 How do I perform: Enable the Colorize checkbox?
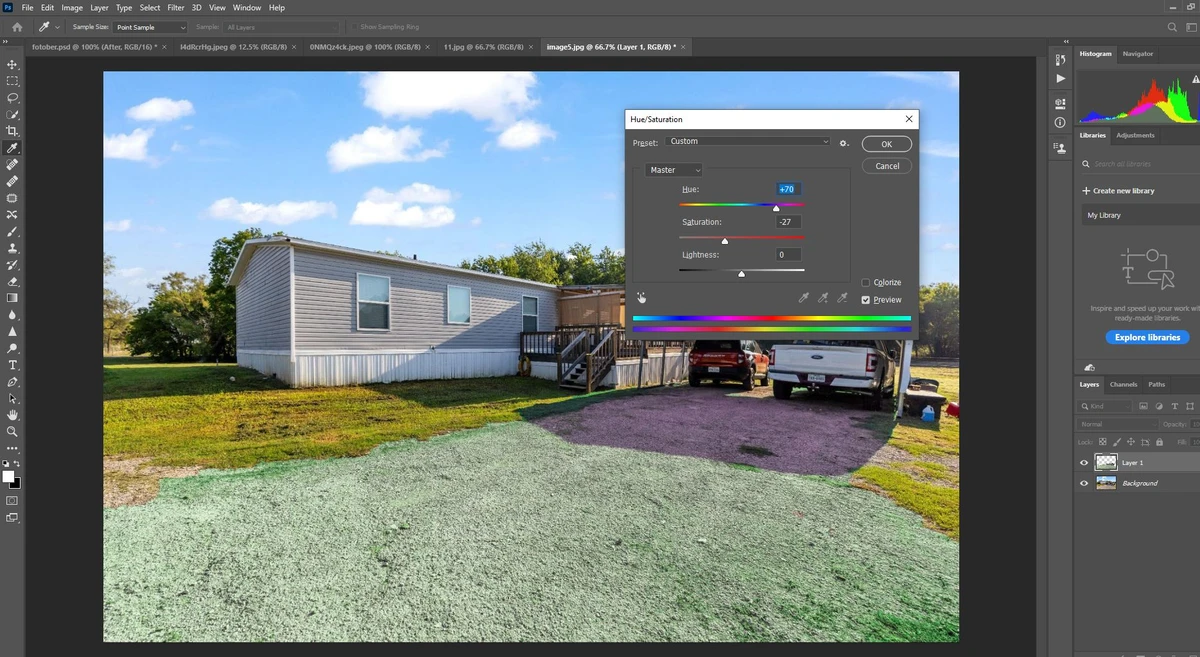click(866, 283)
